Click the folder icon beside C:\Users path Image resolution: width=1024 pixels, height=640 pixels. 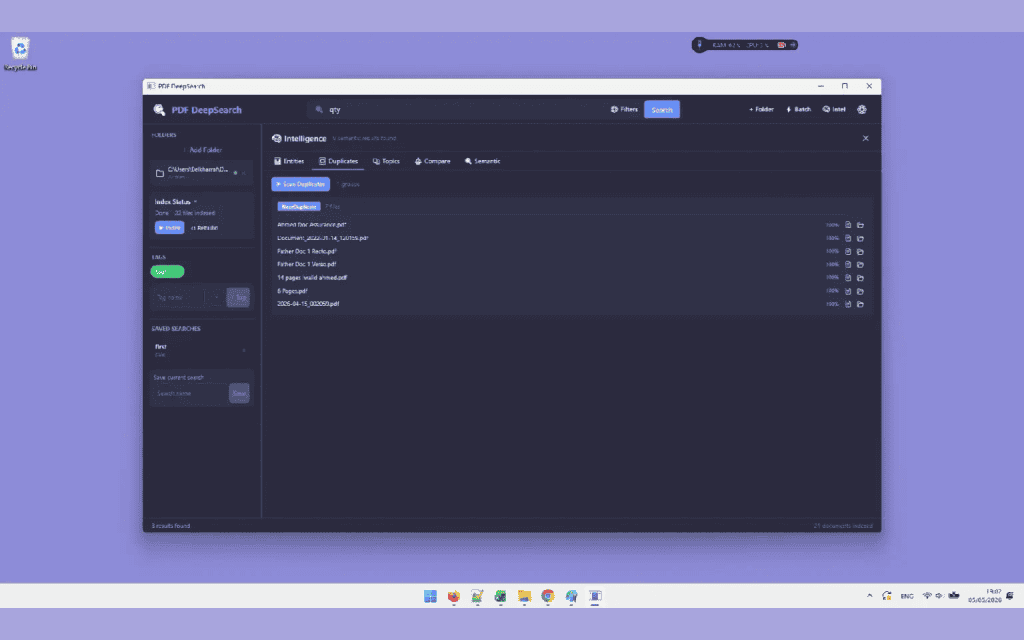(x=159, y=173)
